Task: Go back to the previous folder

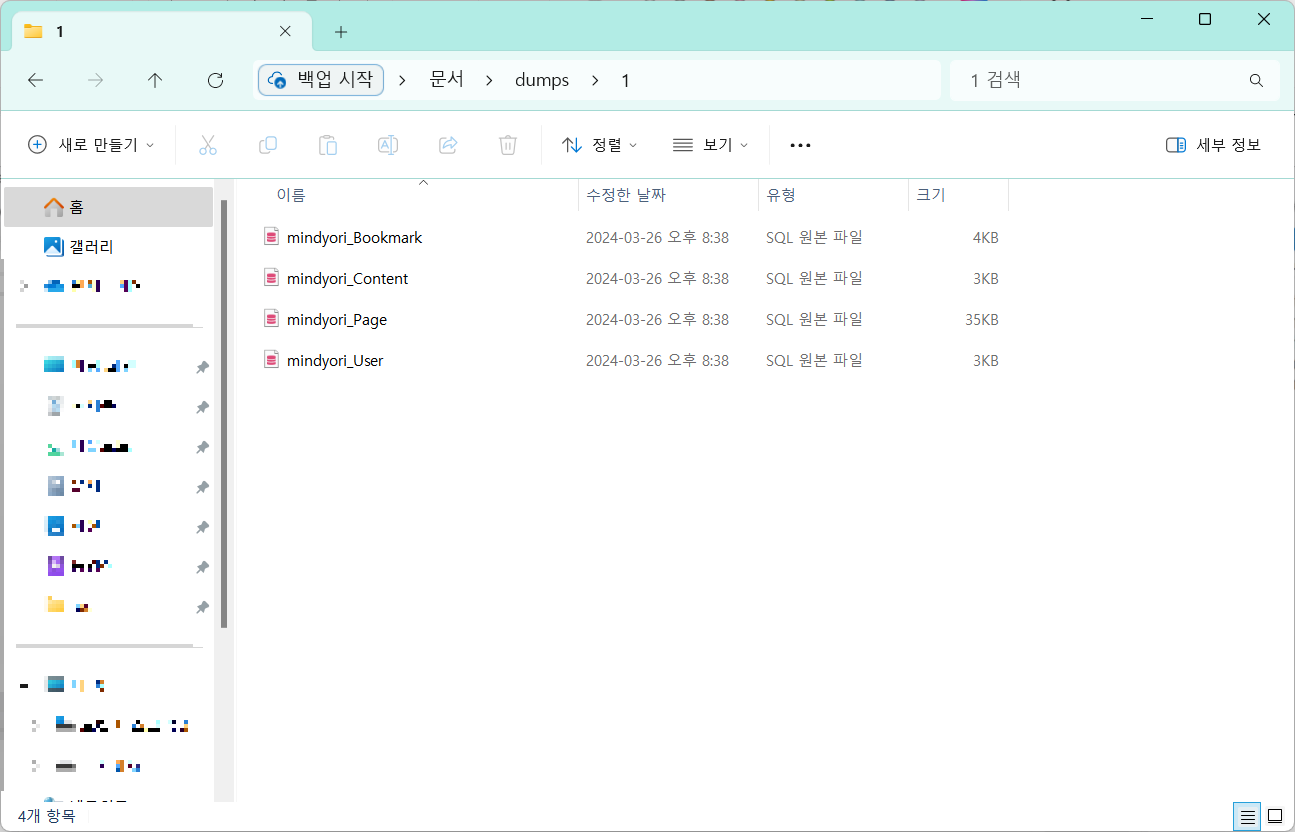Action: (36, 81)
